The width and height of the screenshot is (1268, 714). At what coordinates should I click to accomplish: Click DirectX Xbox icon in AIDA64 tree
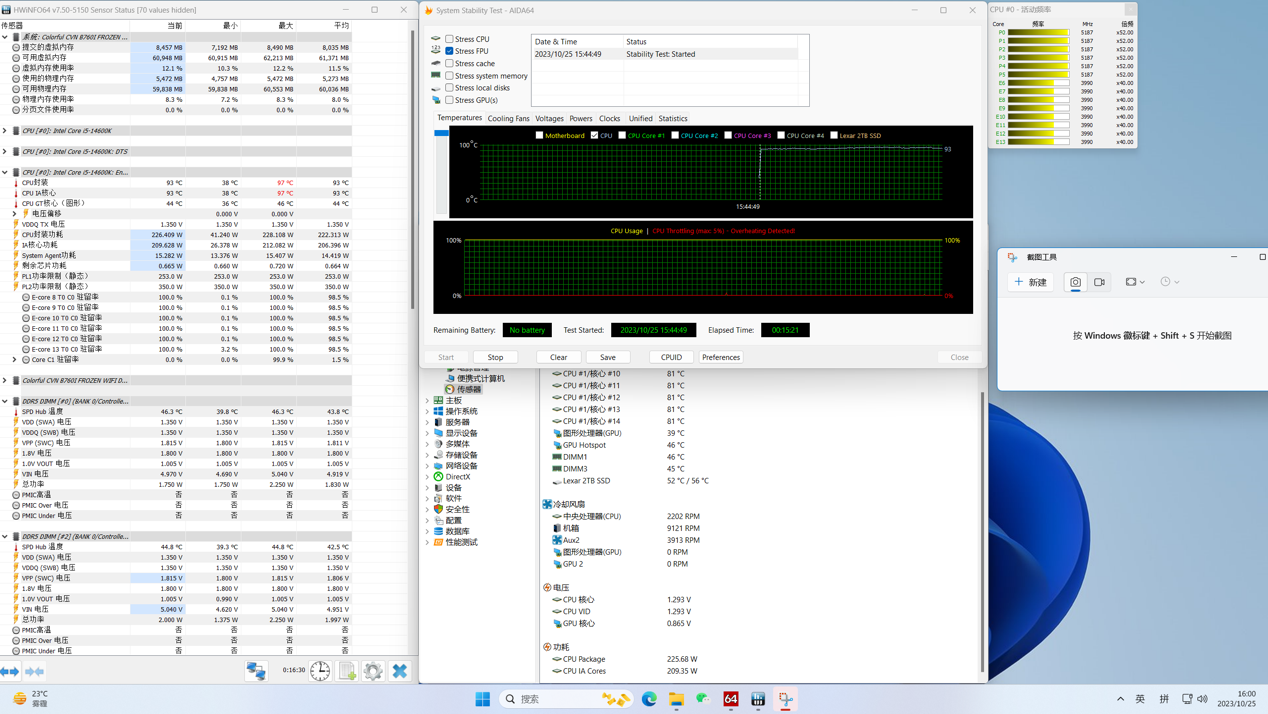coord(438,477)
